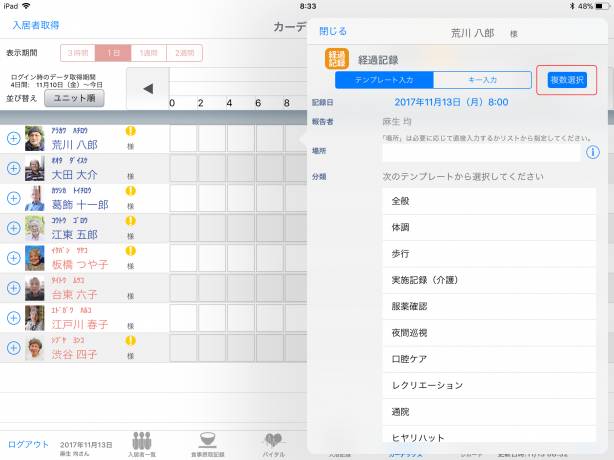Tap the left arrow to go back in timeline
The image size is (614, 460).
(148, 88)
